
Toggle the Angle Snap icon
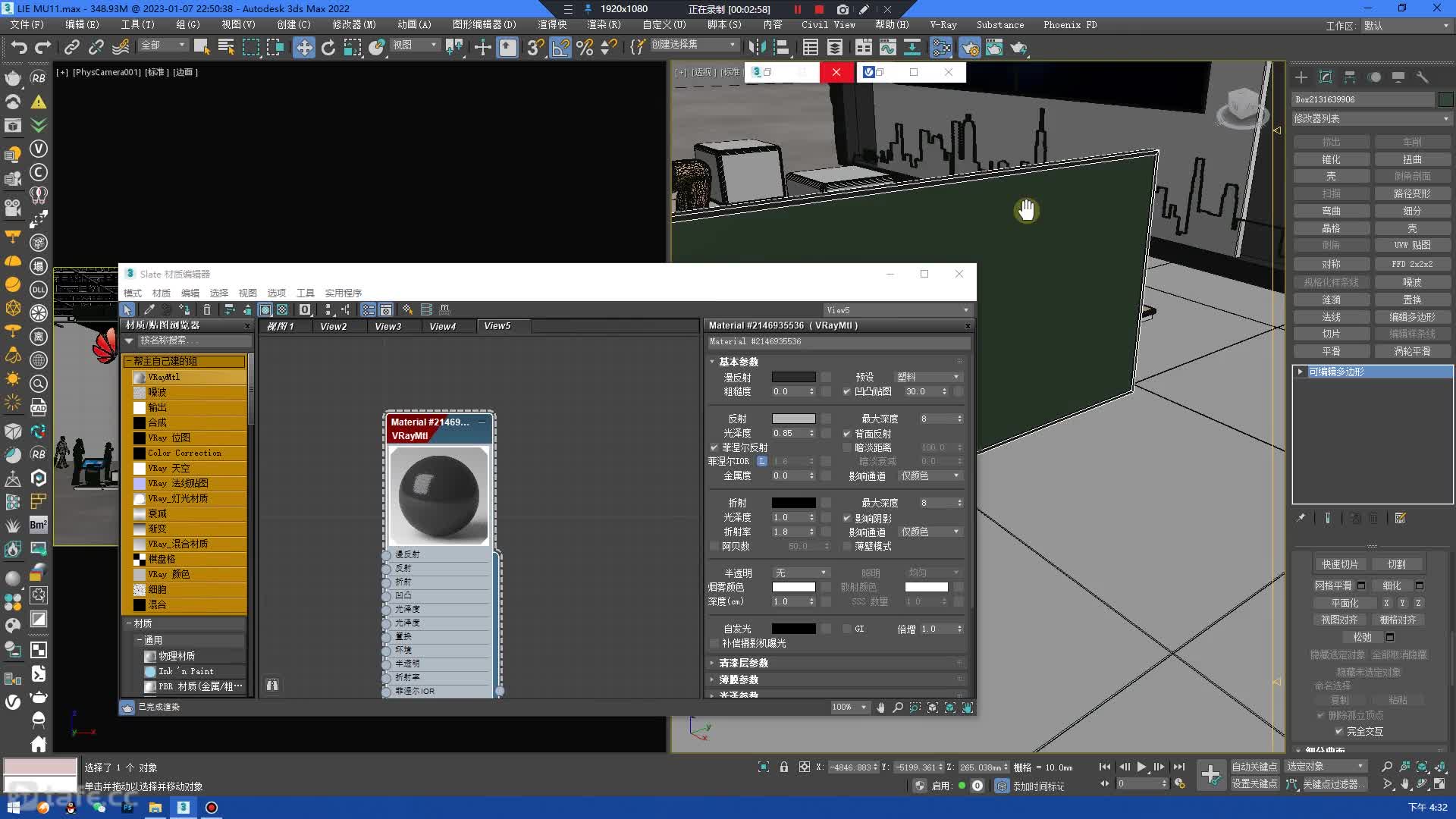(x=560, y=47)
